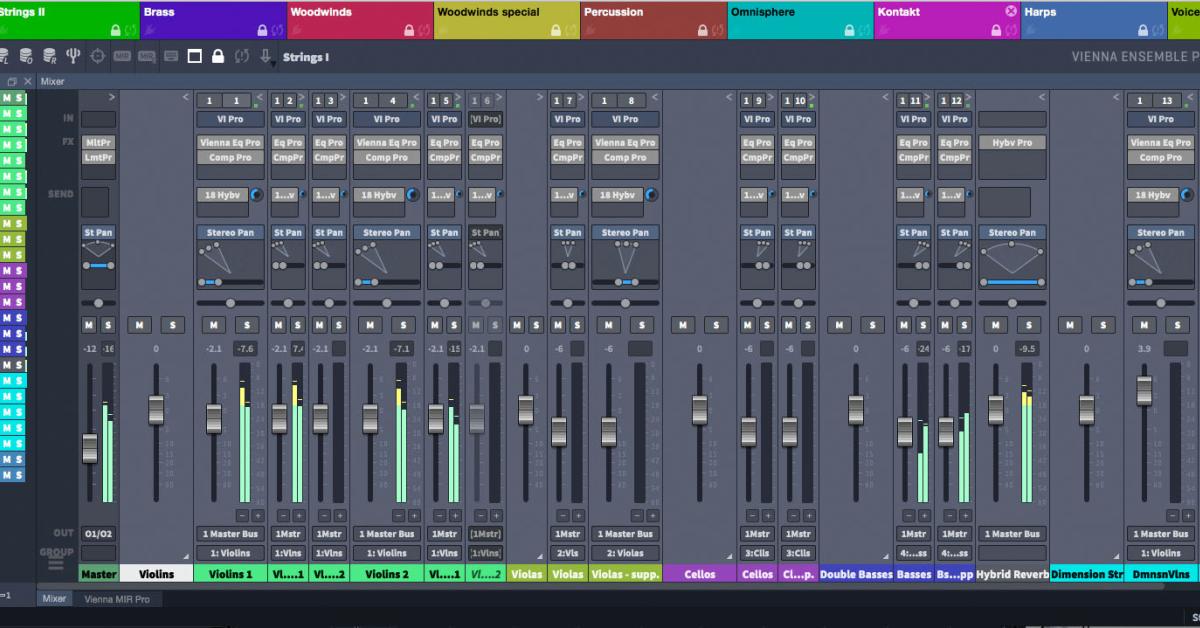1200x628 pixels.
Task: Toggle the white window view icon in toolbar
Action: point(195,56)
